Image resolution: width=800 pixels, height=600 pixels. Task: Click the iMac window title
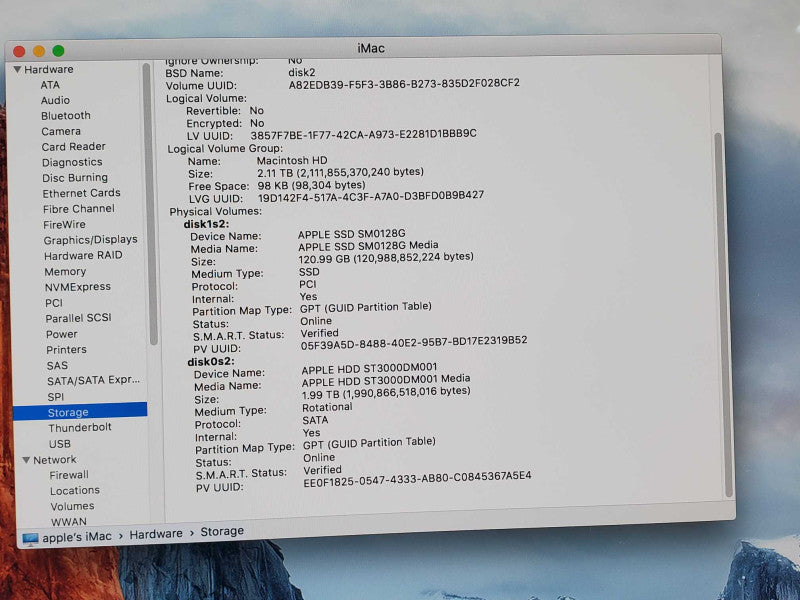[x=370, y=48]
